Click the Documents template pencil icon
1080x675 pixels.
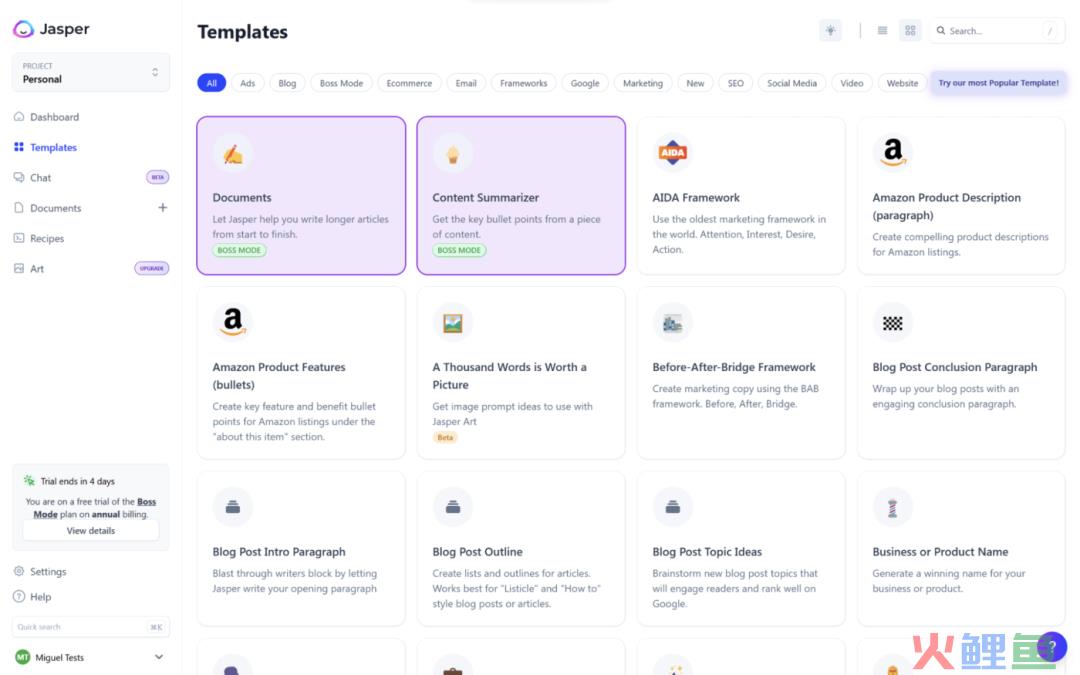click(233, 154)
